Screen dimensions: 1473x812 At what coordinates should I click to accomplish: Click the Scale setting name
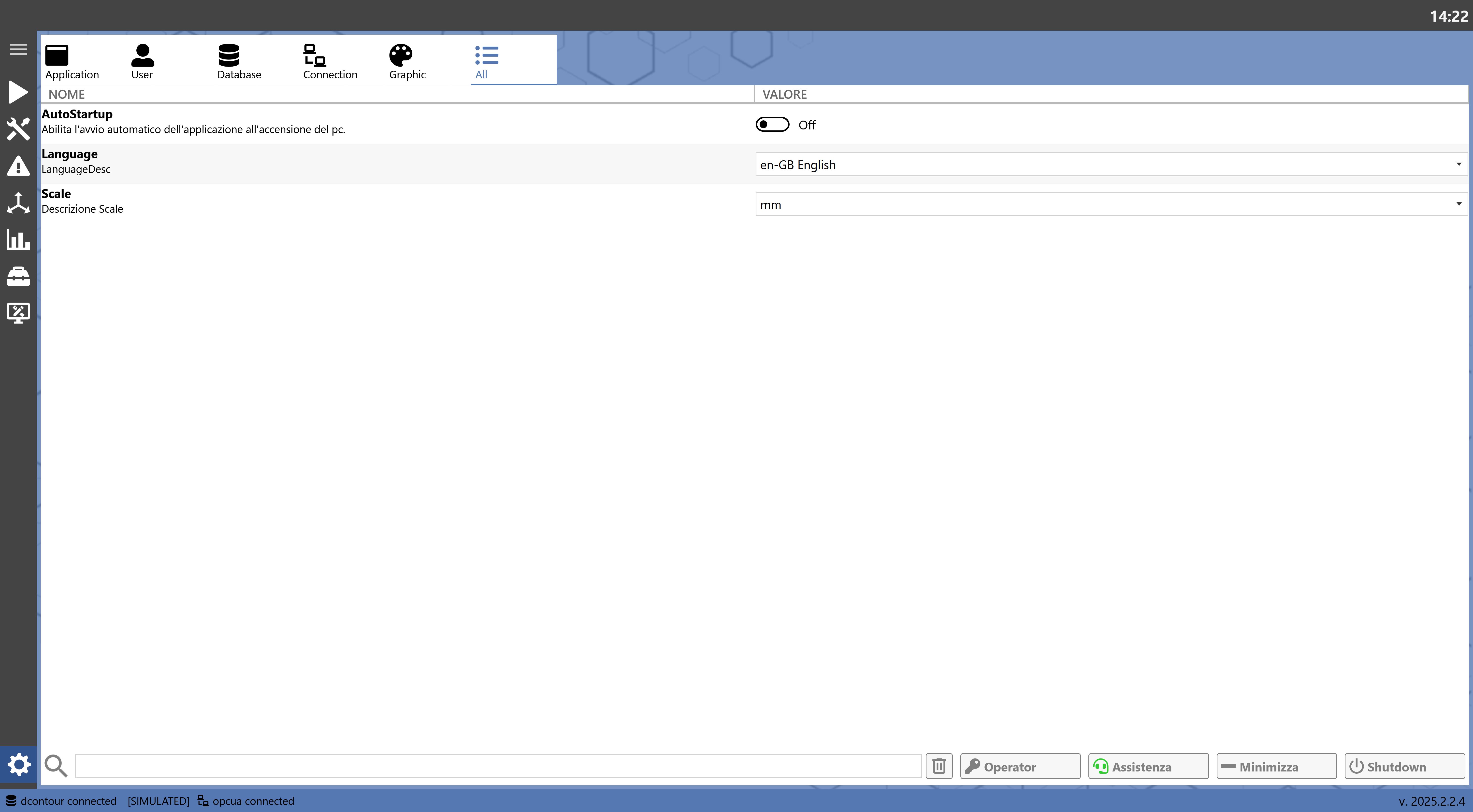[x=56, y=194]
